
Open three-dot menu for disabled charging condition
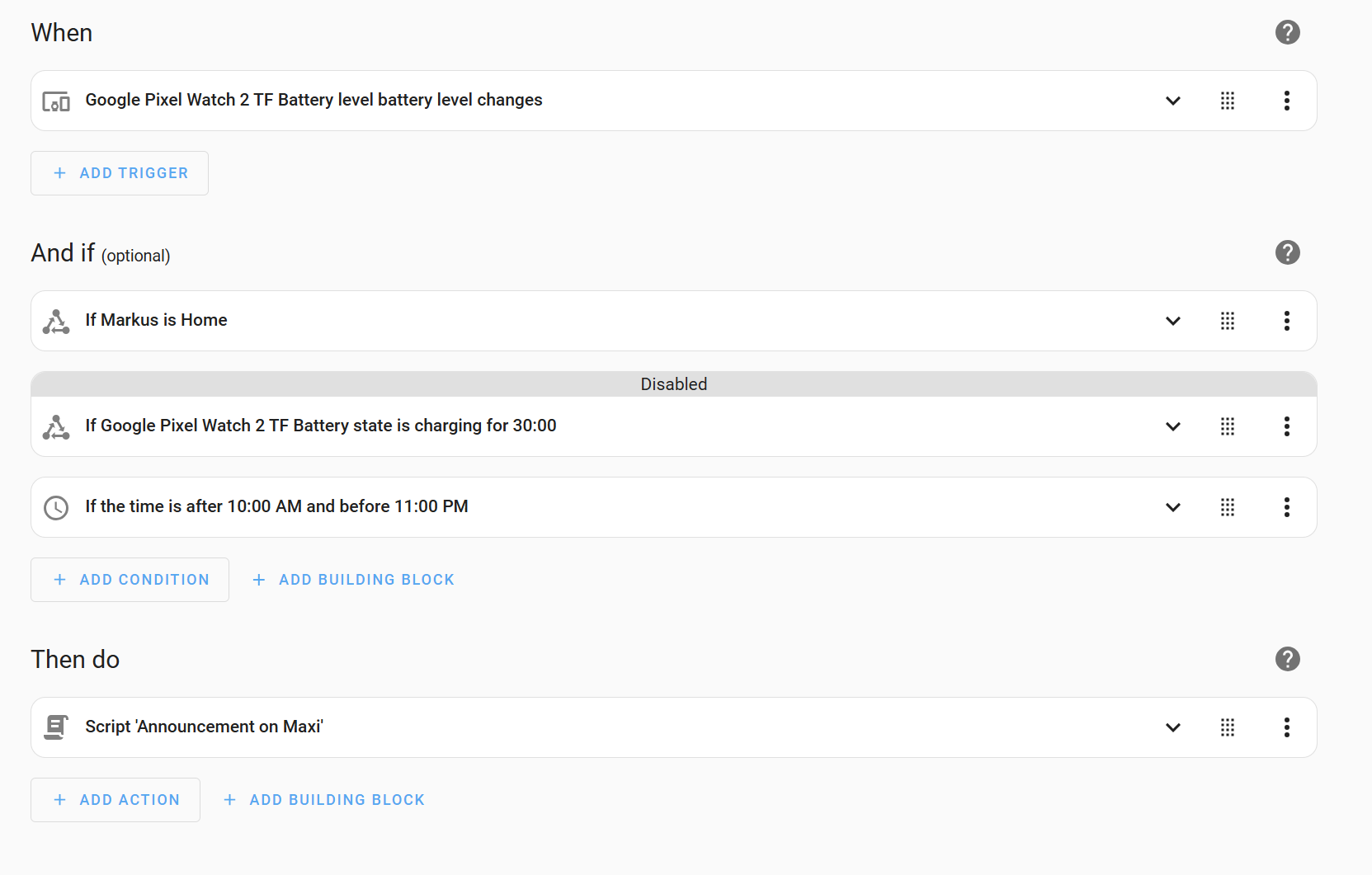[1286, 426]
